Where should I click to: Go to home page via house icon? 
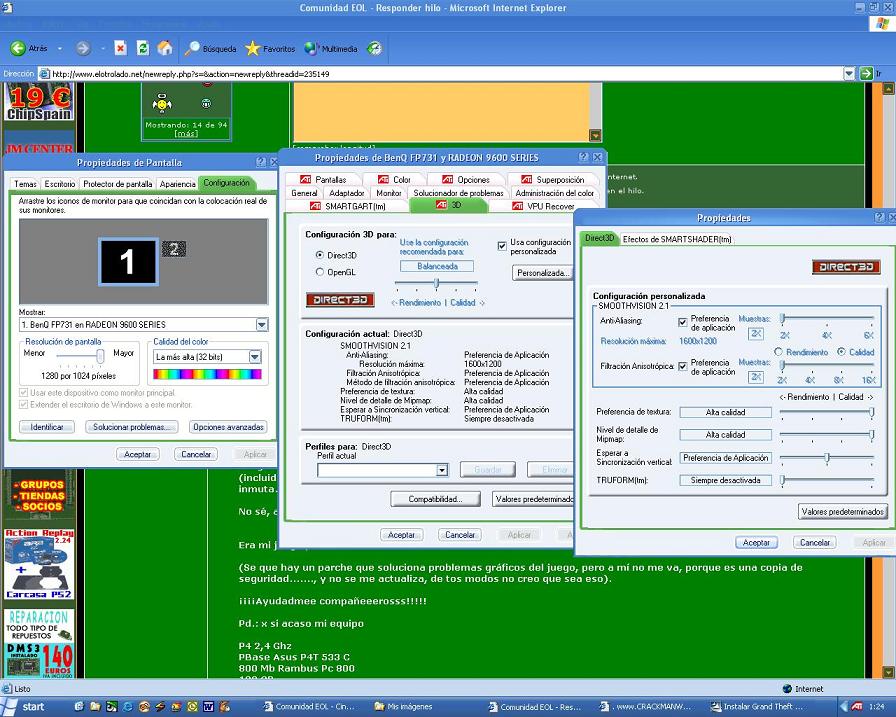click(165, 49)
